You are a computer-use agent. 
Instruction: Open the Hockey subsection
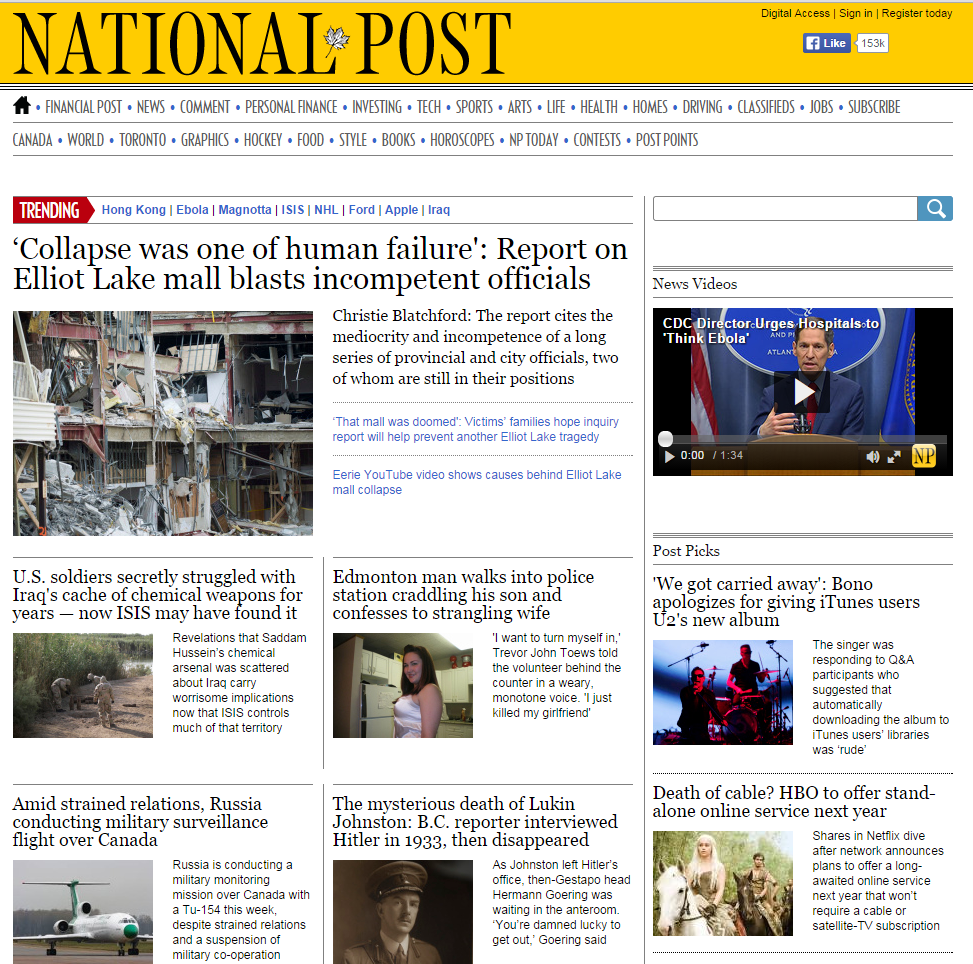[262, 140]
